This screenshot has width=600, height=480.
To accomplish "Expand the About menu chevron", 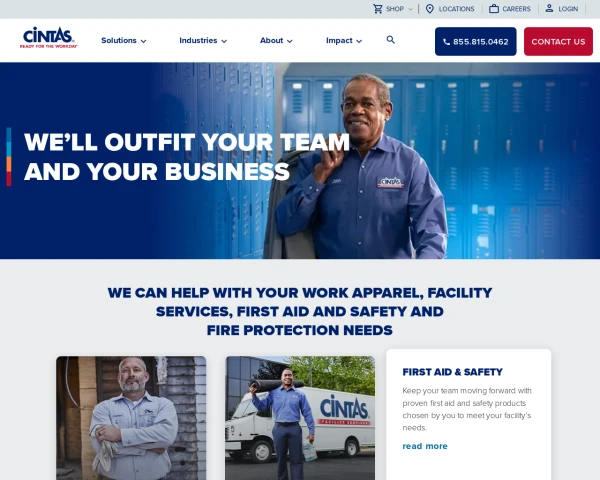I will [x=290, y=41].
